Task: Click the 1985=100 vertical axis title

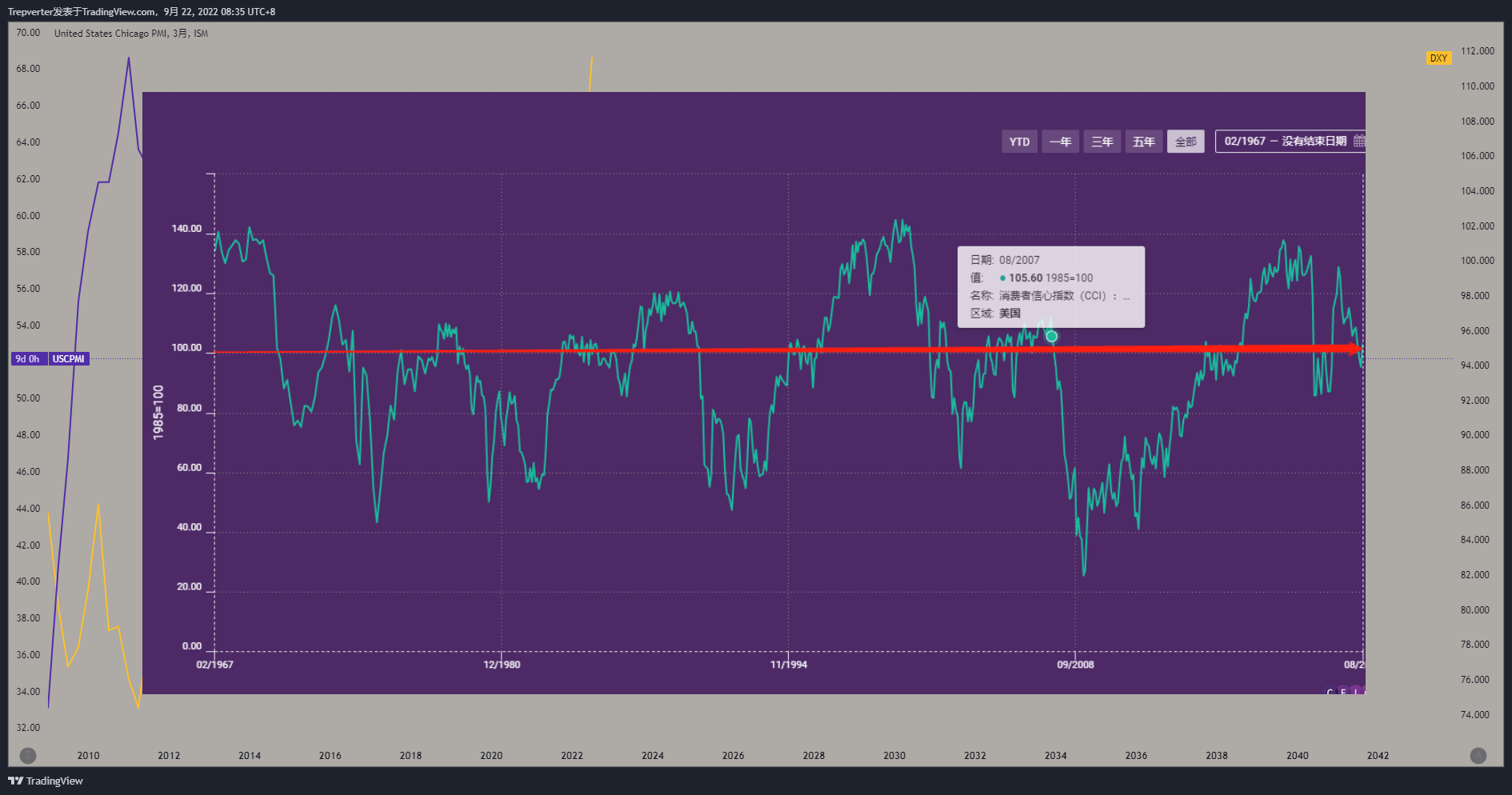Action: [158, 412]
